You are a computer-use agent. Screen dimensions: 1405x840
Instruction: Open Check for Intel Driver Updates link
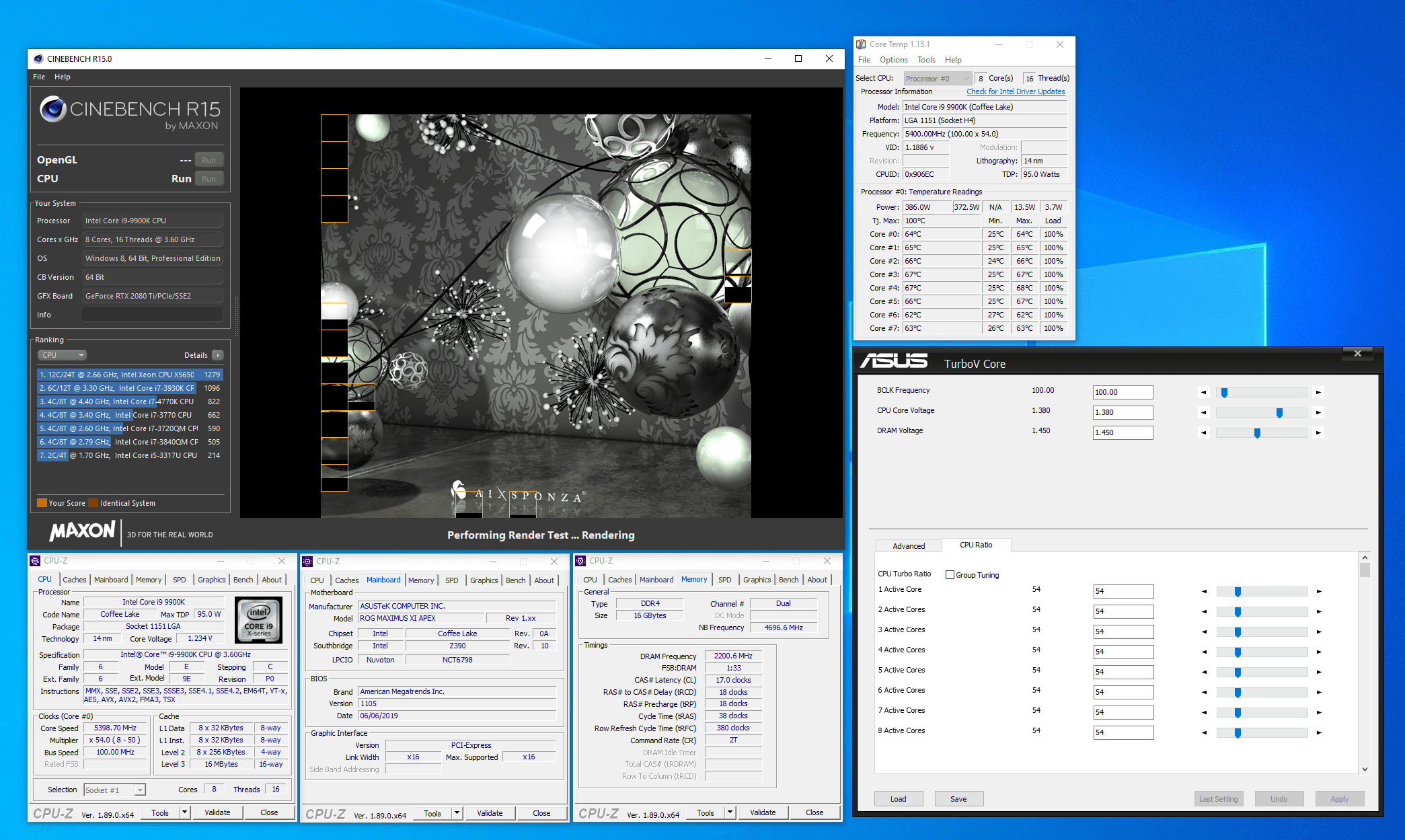coord(1016,91)
